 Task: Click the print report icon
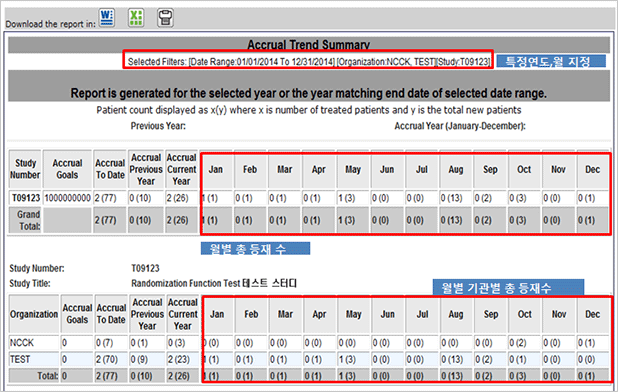[x=165, y=18]
